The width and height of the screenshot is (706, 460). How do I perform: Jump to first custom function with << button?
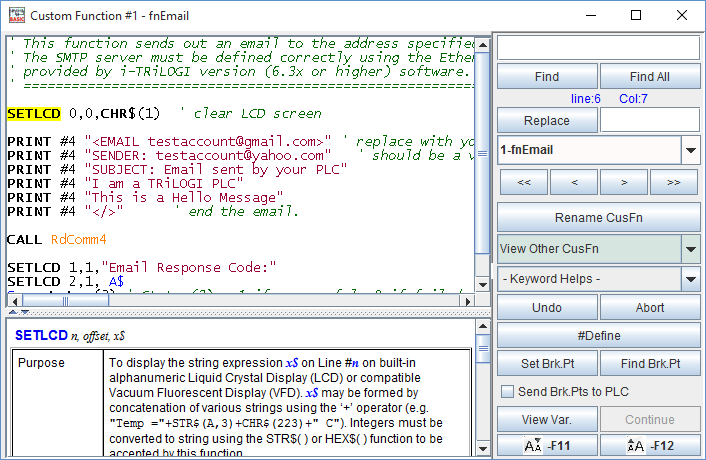524,182
